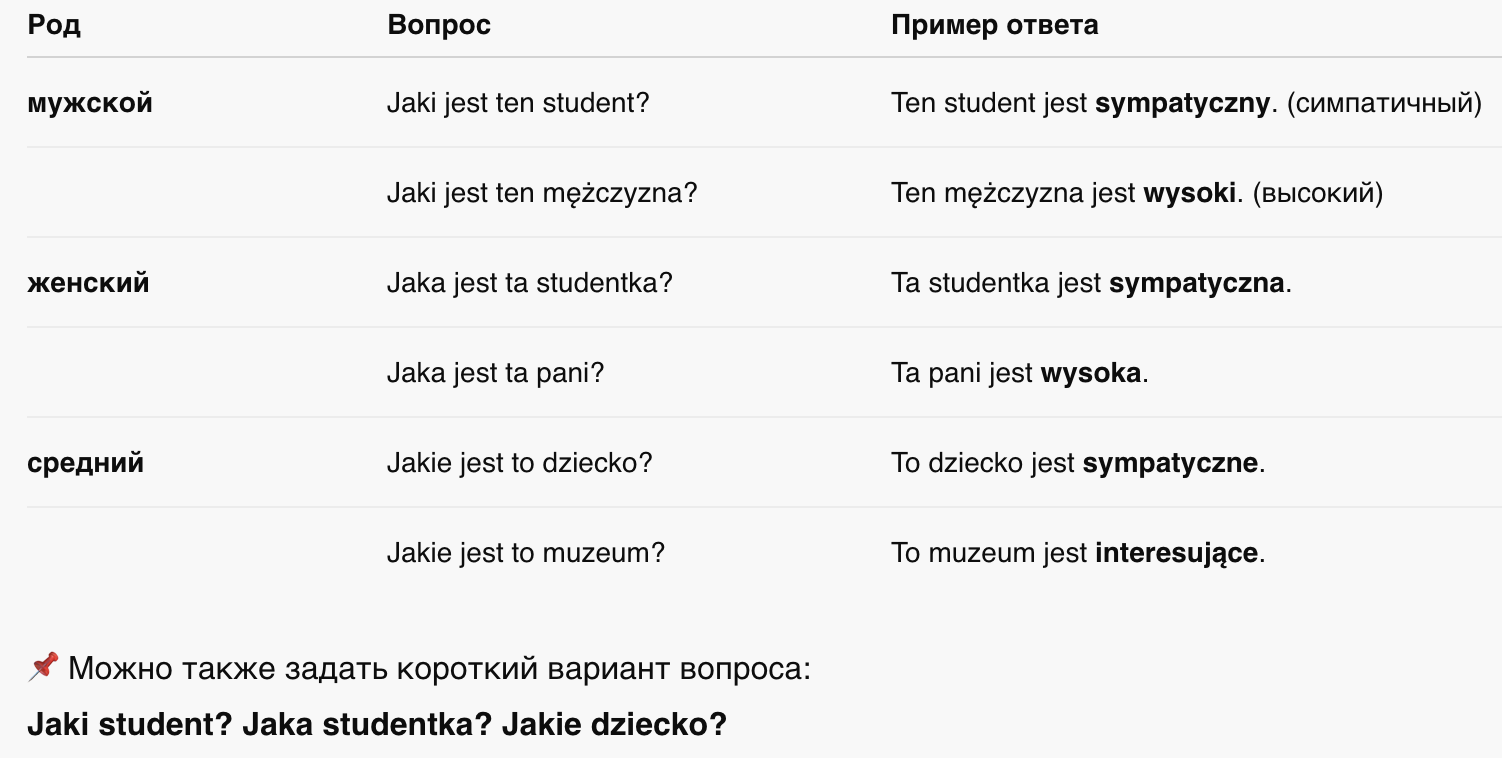Click the Род column header
Image resolution: width=1502 pixels, height=758 pixels.
[54, 25]
